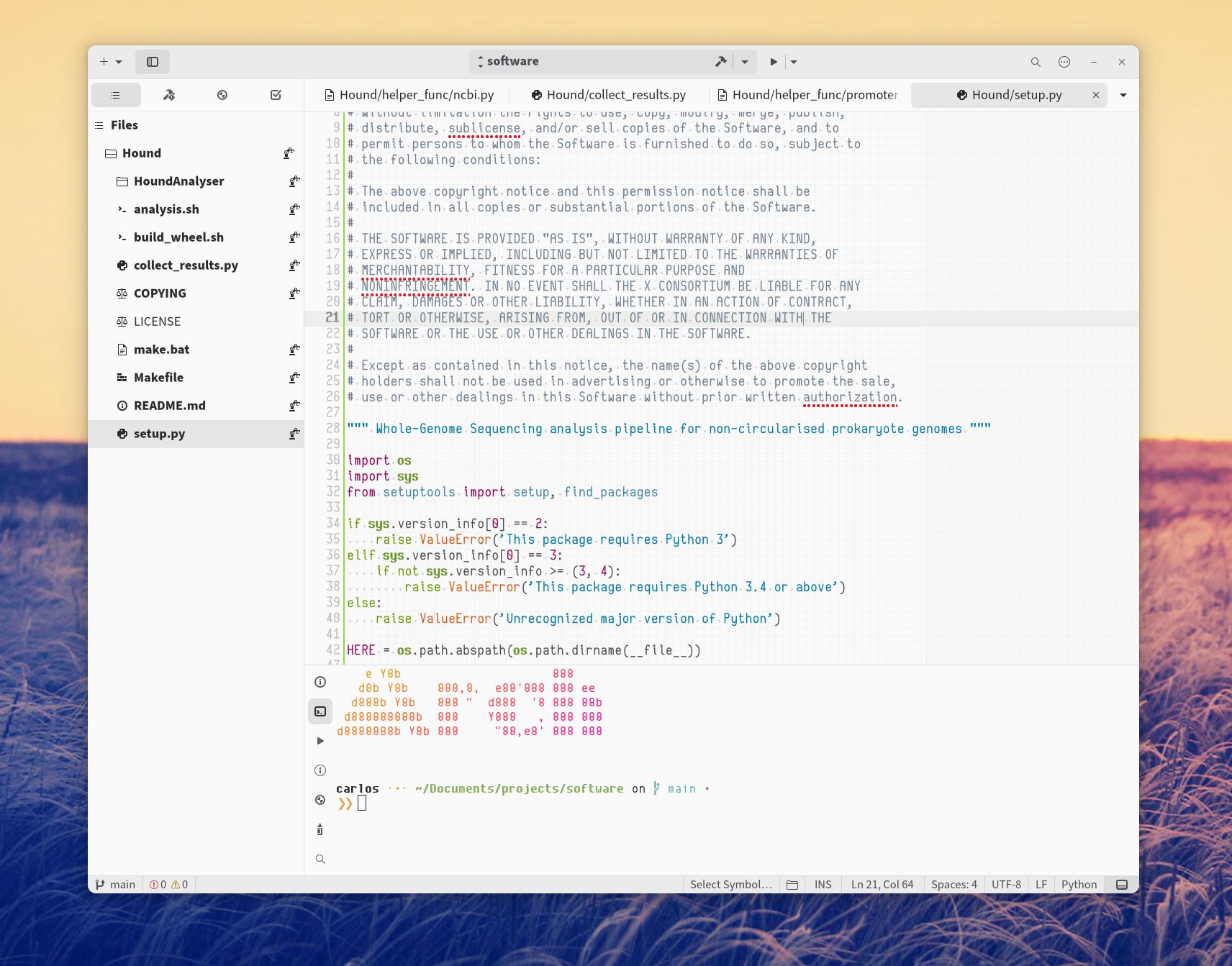Open the search magnifier in header
The height and width of the screenshot is (966, 1232).
tap(1036, 62)
